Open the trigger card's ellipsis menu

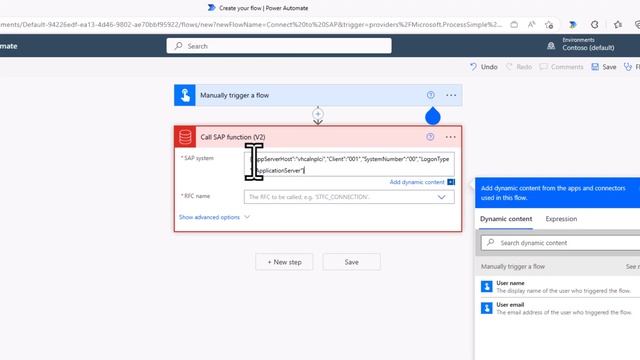pos(451,95)
